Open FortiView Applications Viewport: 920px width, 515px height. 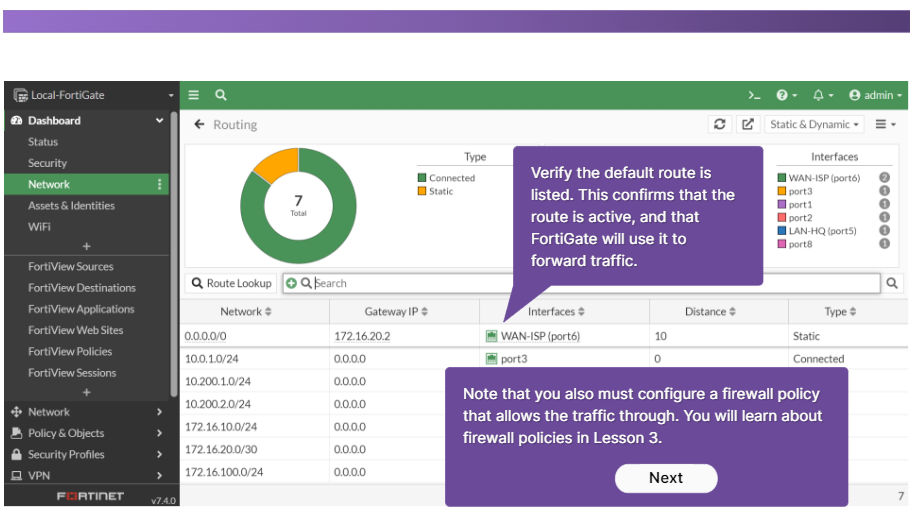pos(82,309)
